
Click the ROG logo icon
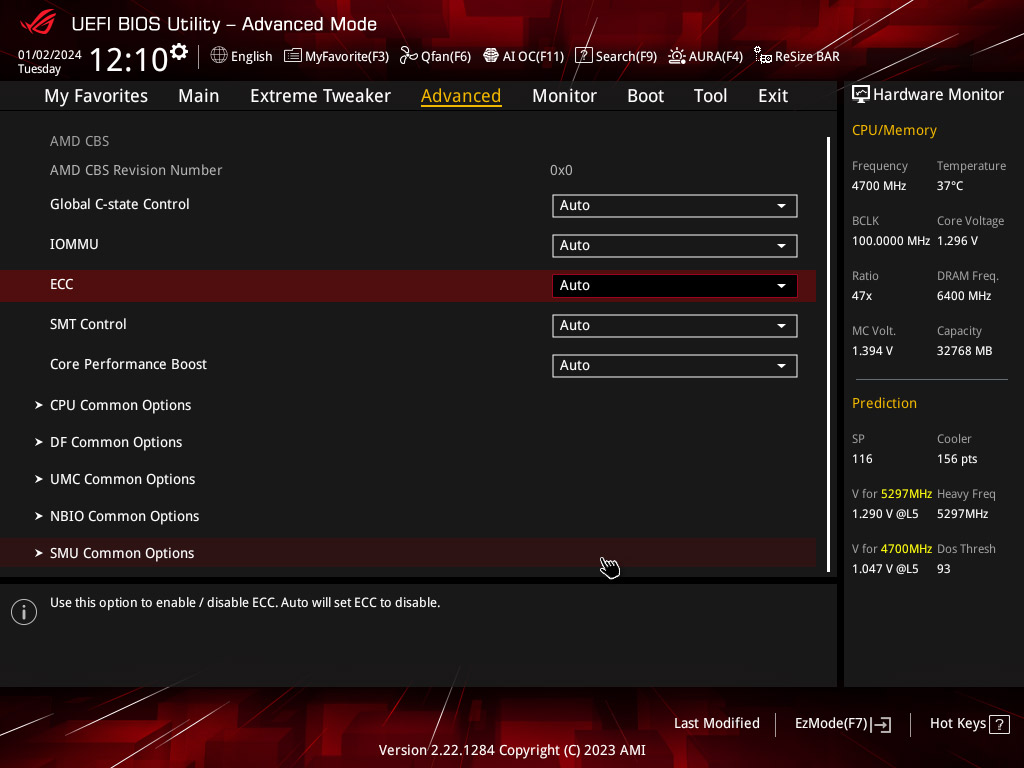coord(38,24)
